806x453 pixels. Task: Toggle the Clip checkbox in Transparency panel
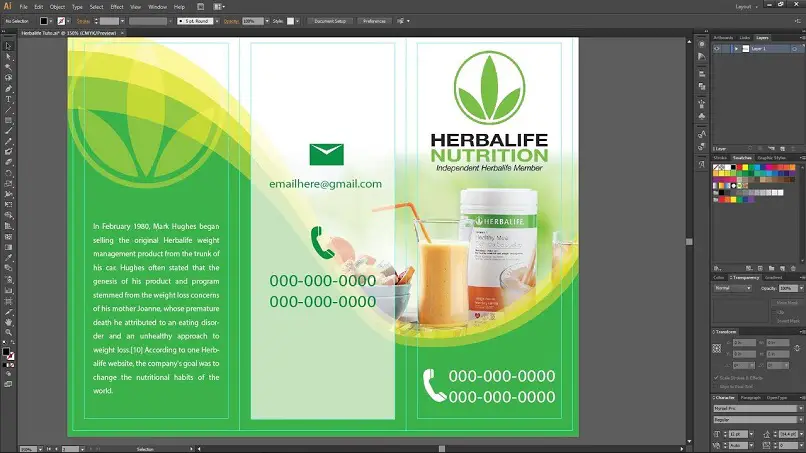click(774, 312)
